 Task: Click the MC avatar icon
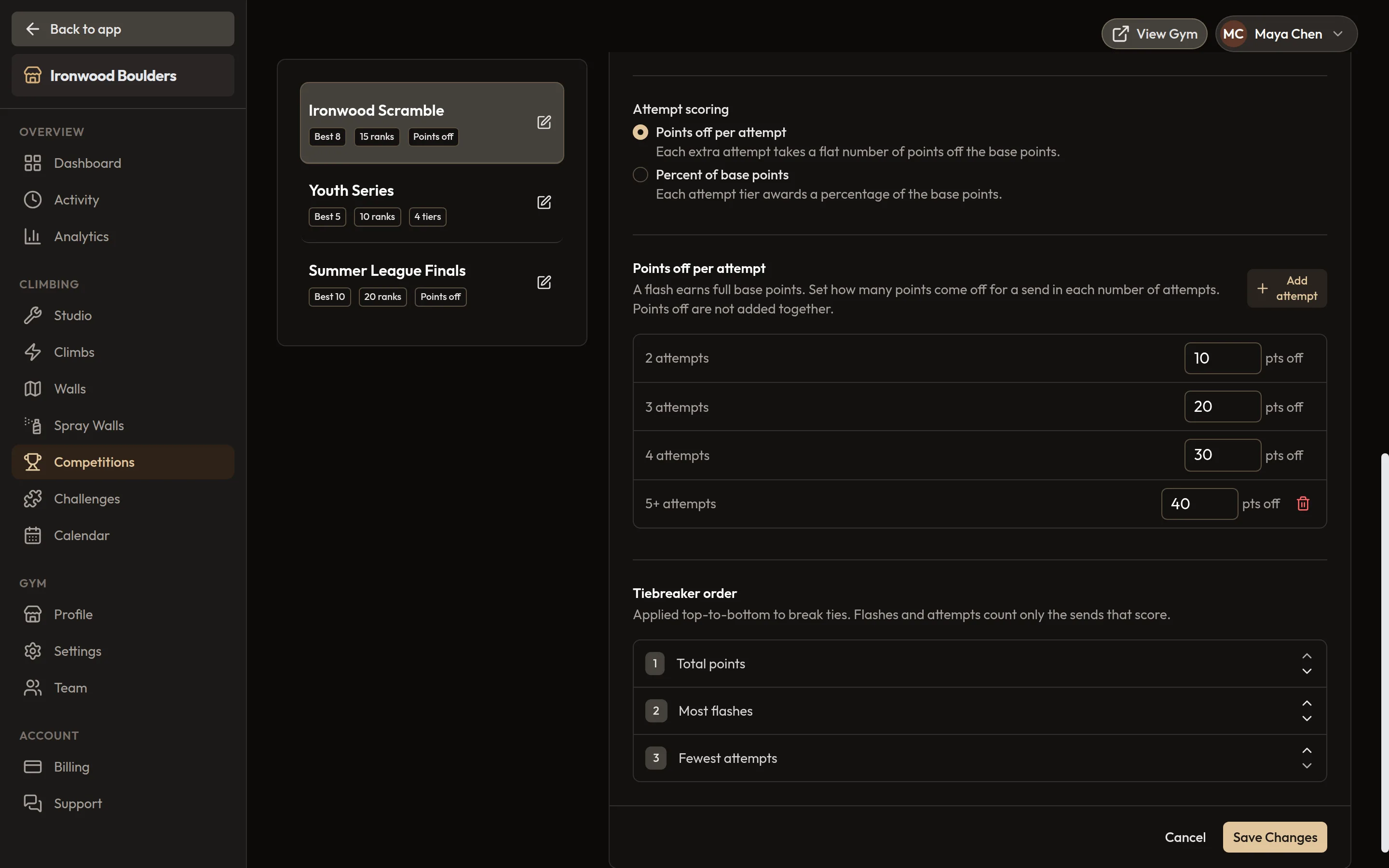click(1233, 34)
